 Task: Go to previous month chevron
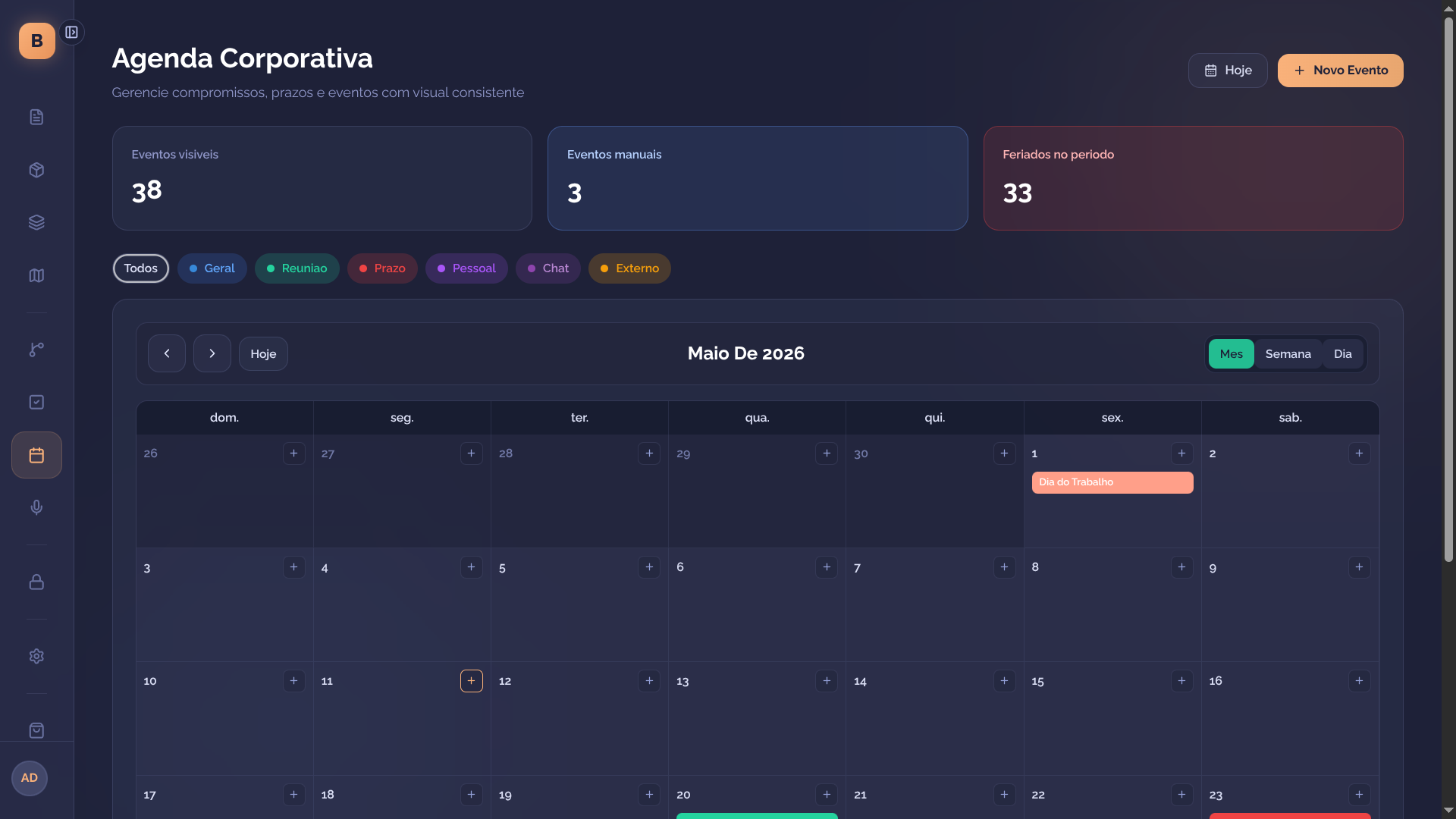point(167,353)
